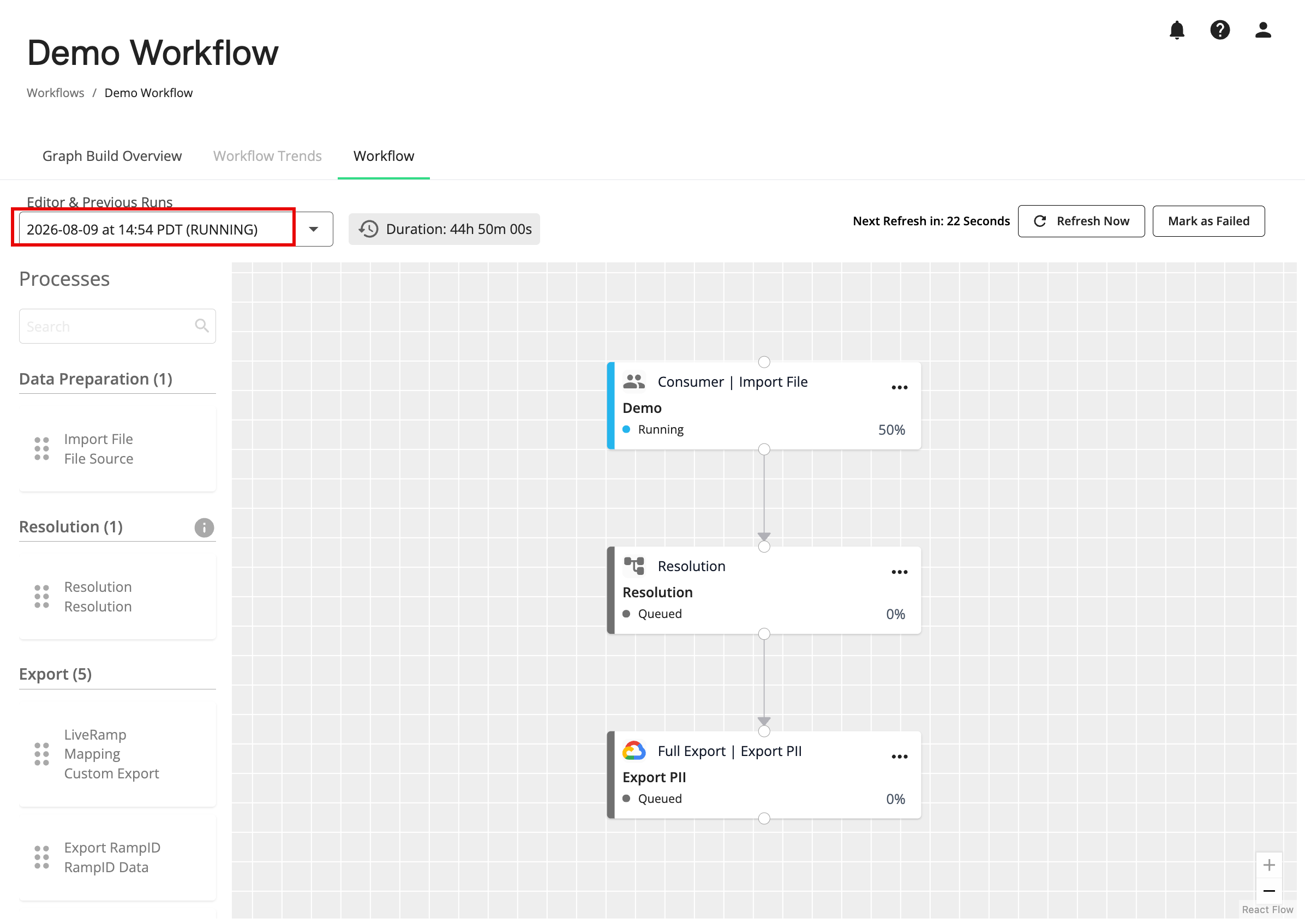Click the top connector handle of Consumer node

764,362
